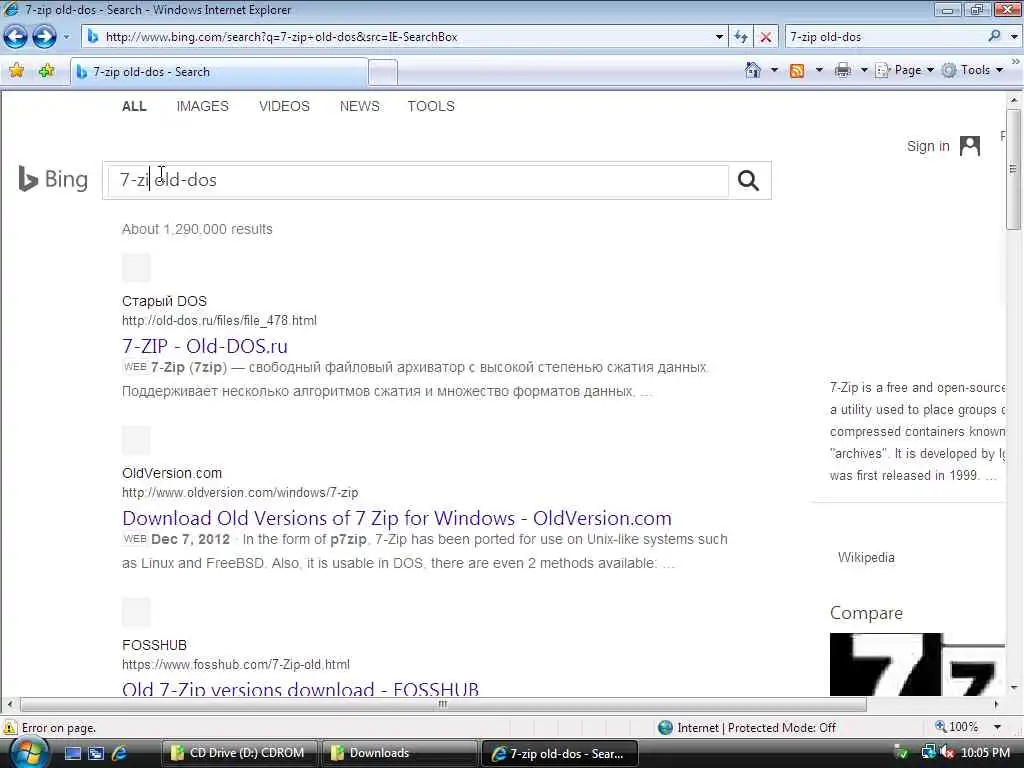This screenshot has height=768, width=1024.
Task: Go forward with the Forward arrow button
Action: [x=44, y=37]
